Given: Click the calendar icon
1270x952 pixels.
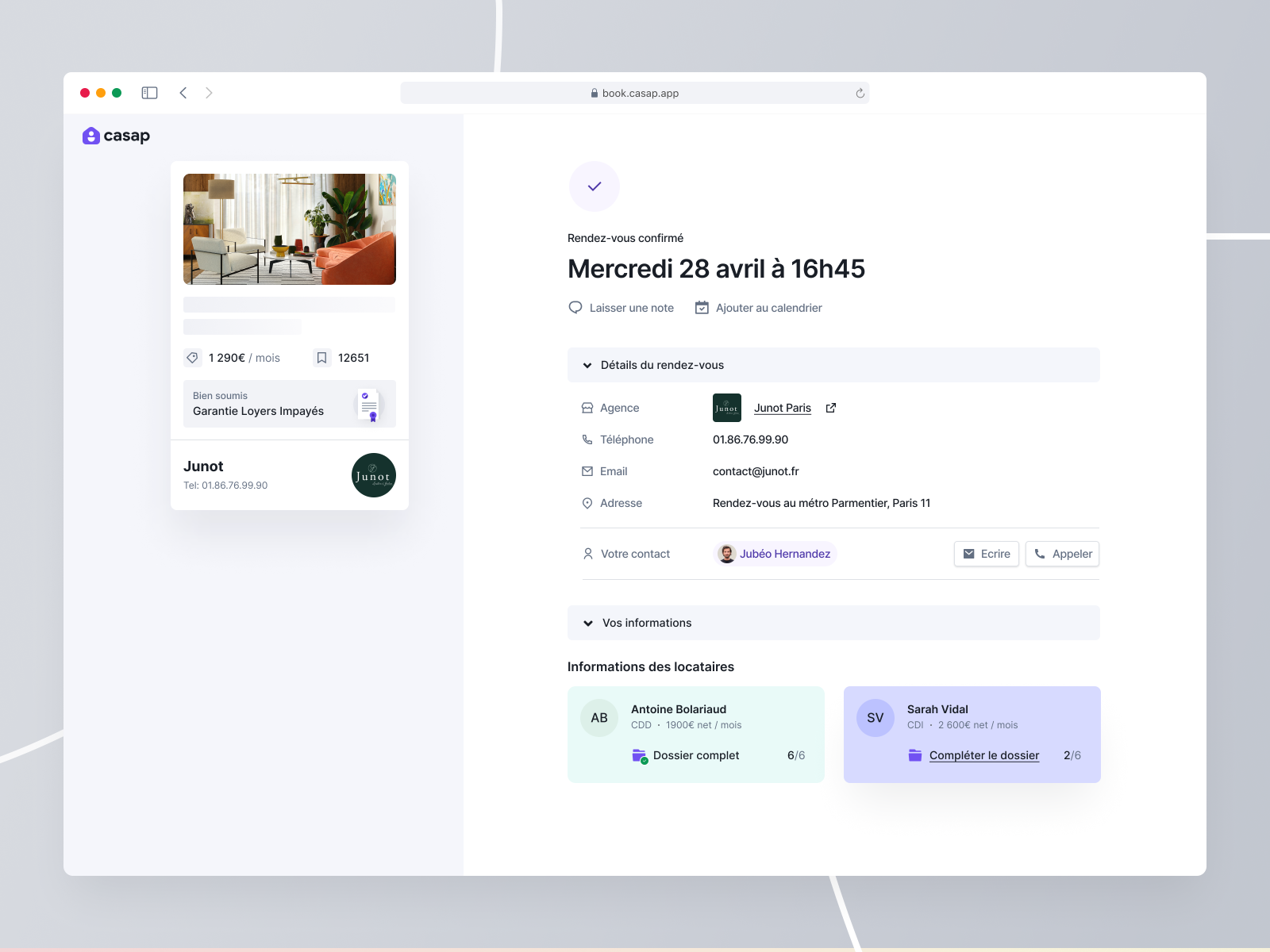Looking at the screenshot, I should (x=702, y=308).
